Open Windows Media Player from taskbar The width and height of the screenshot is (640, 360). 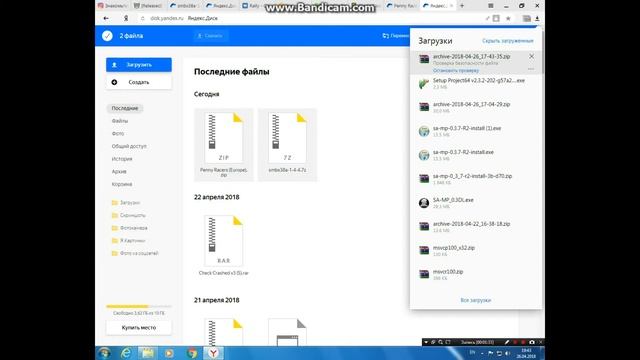point(169,353)
